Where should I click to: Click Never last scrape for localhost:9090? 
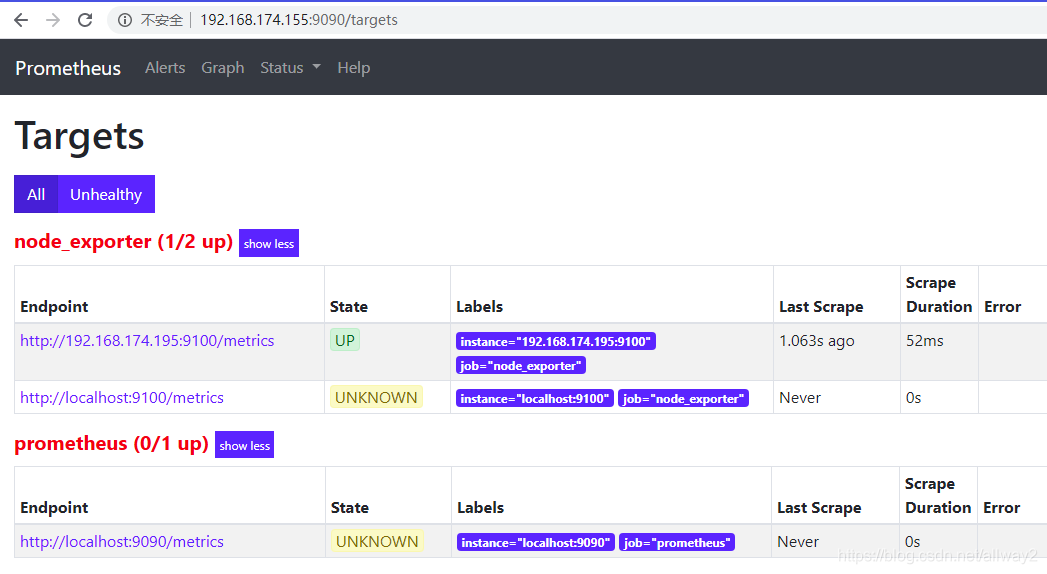pos(798,542)
